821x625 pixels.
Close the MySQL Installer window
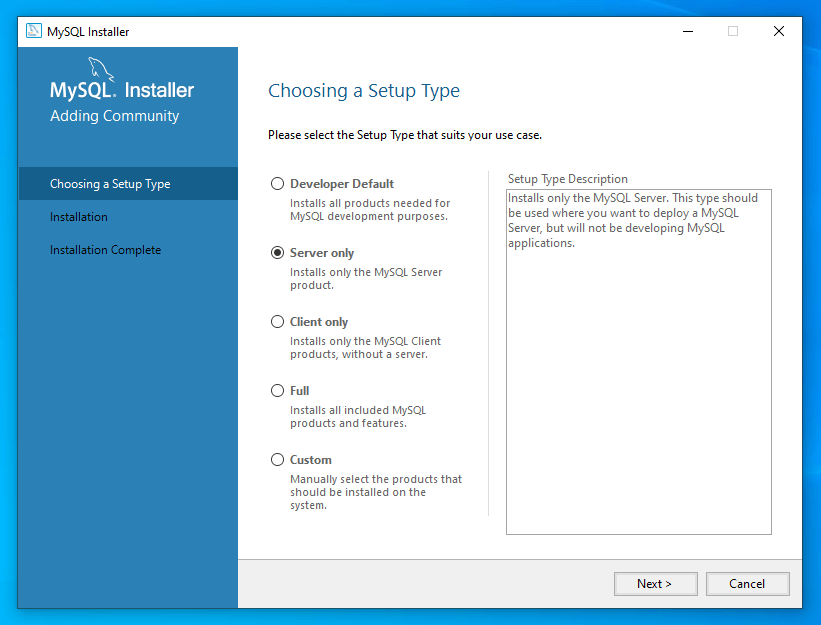(779, 31)
